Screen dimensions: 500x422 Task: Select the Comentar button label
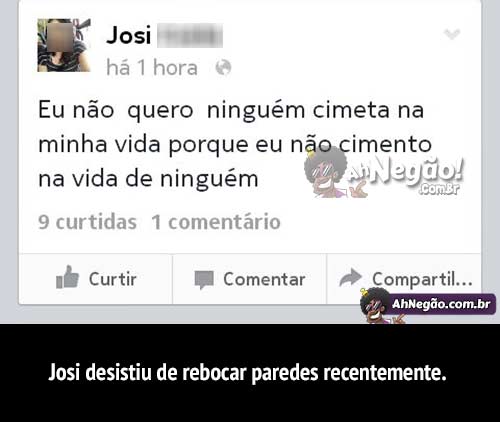tap(264, 279)
